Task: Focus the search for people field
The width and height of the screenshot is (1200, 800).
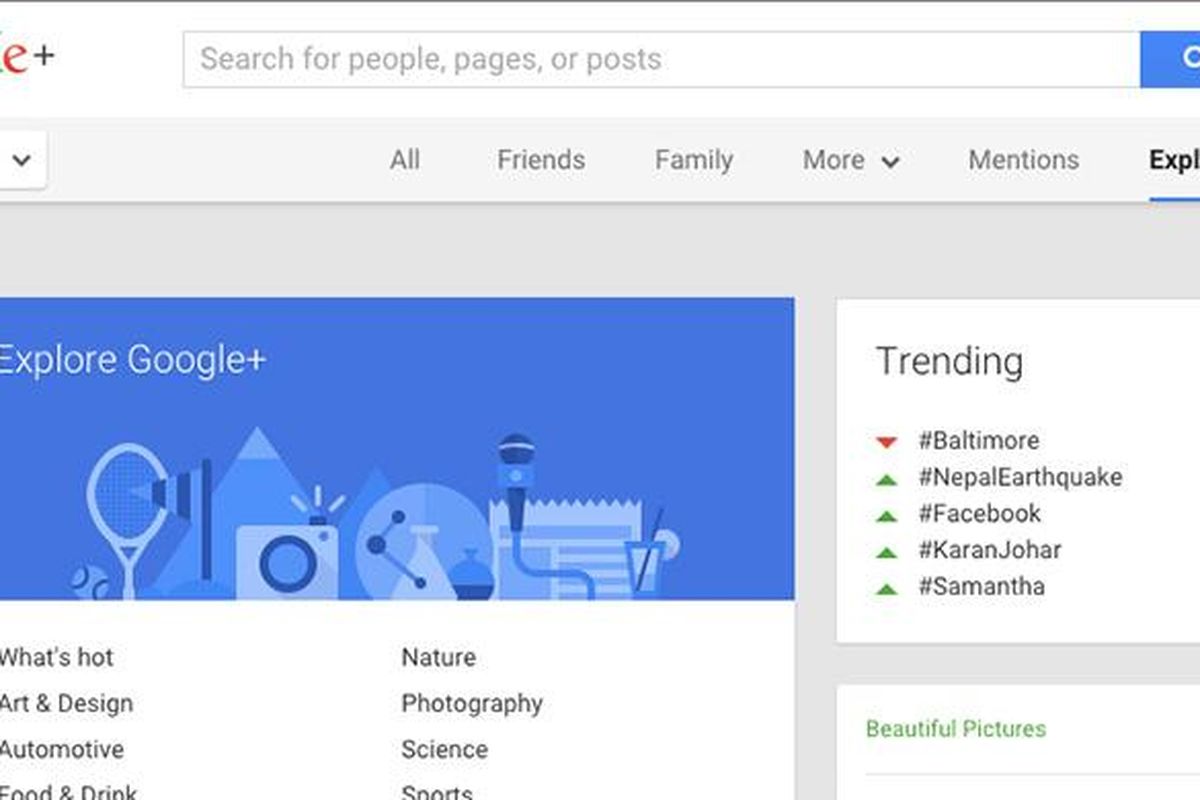Action: [x=660, y=59]
